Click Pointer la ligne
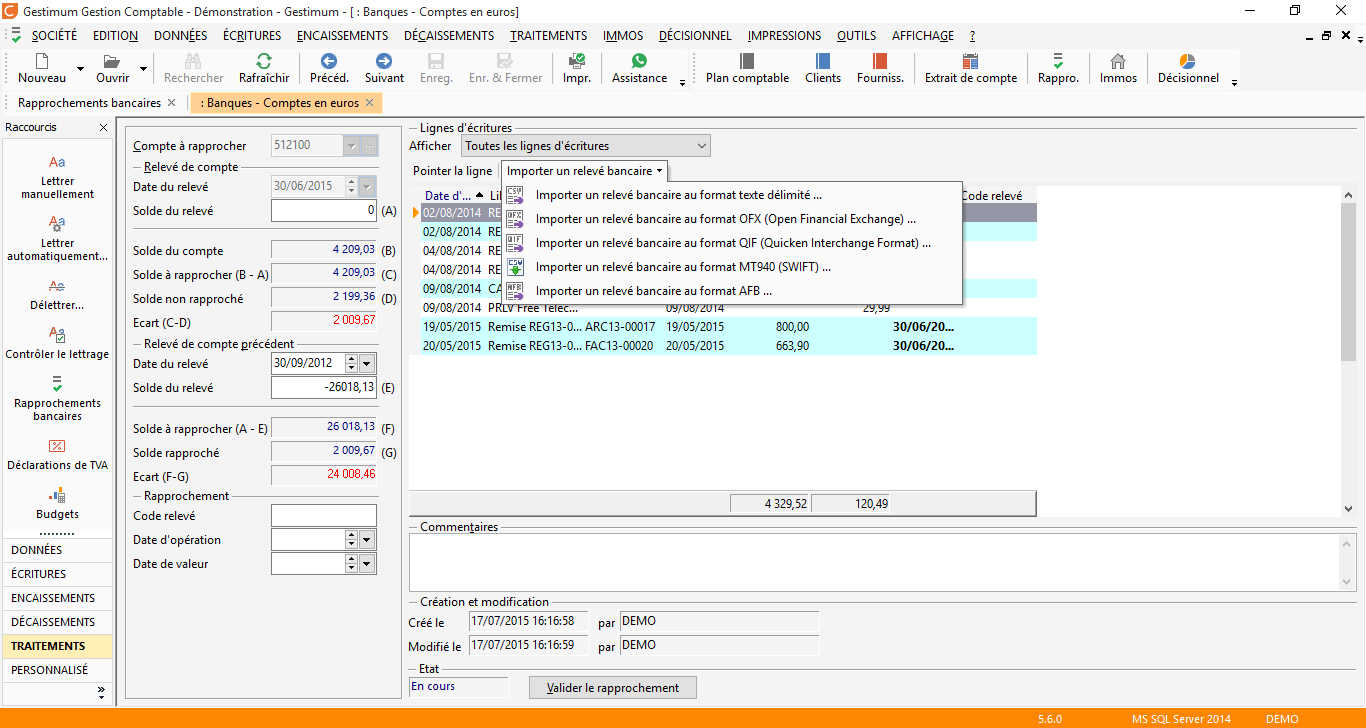 pyautogui.click(x=453, y=171)
